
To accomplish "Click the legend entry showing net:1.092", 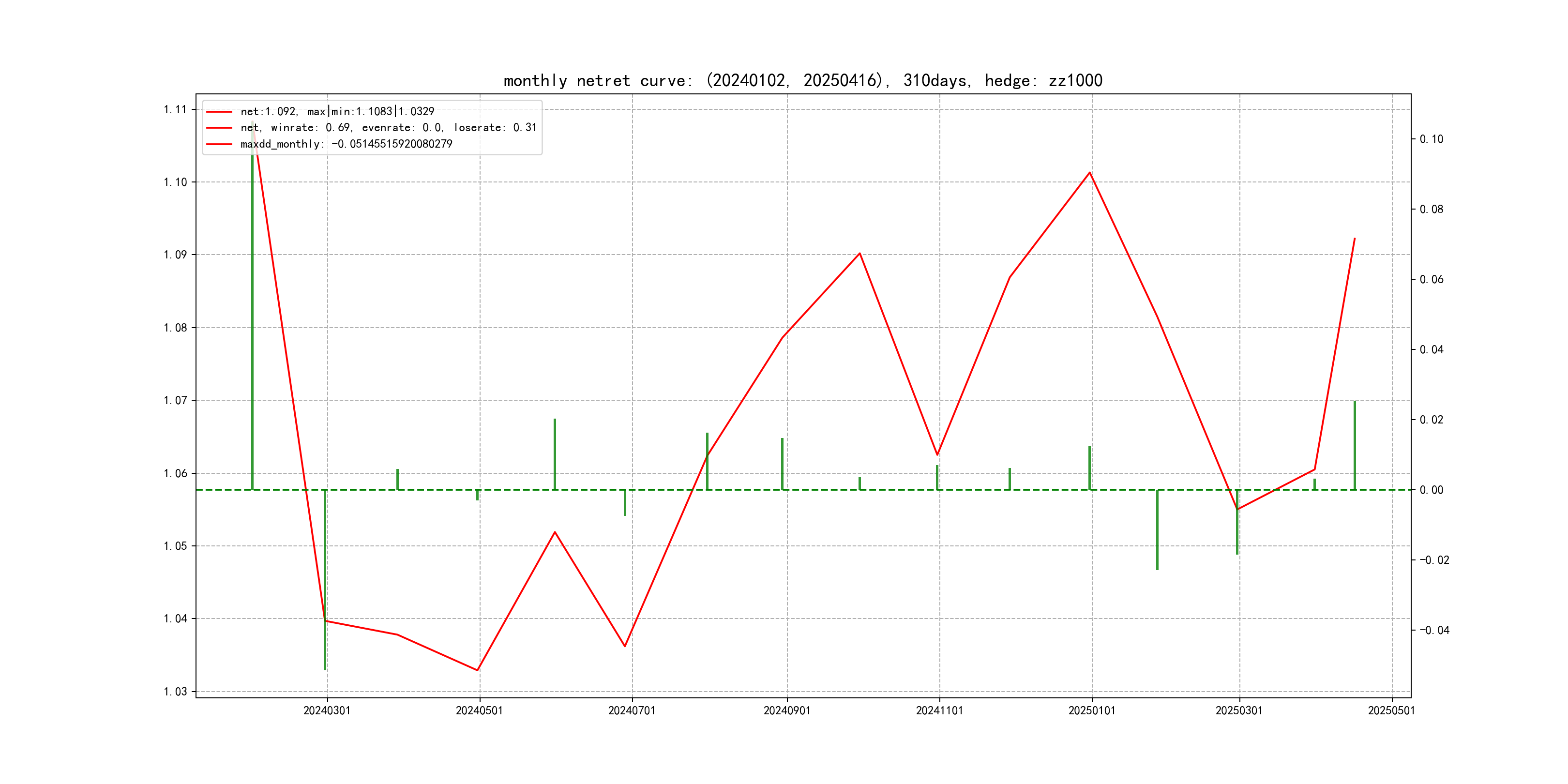I will pos(337,111).
